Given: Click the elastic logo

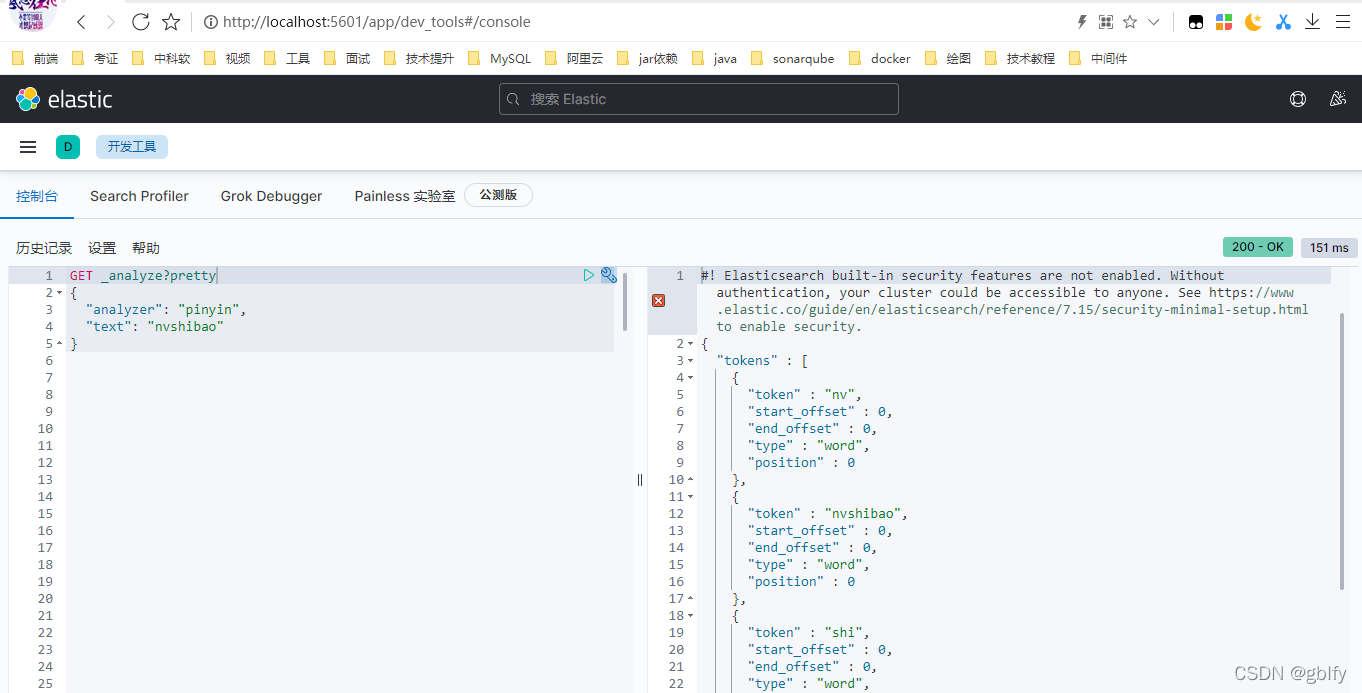Looking at the screenshot, I should [x=64, y=99].
